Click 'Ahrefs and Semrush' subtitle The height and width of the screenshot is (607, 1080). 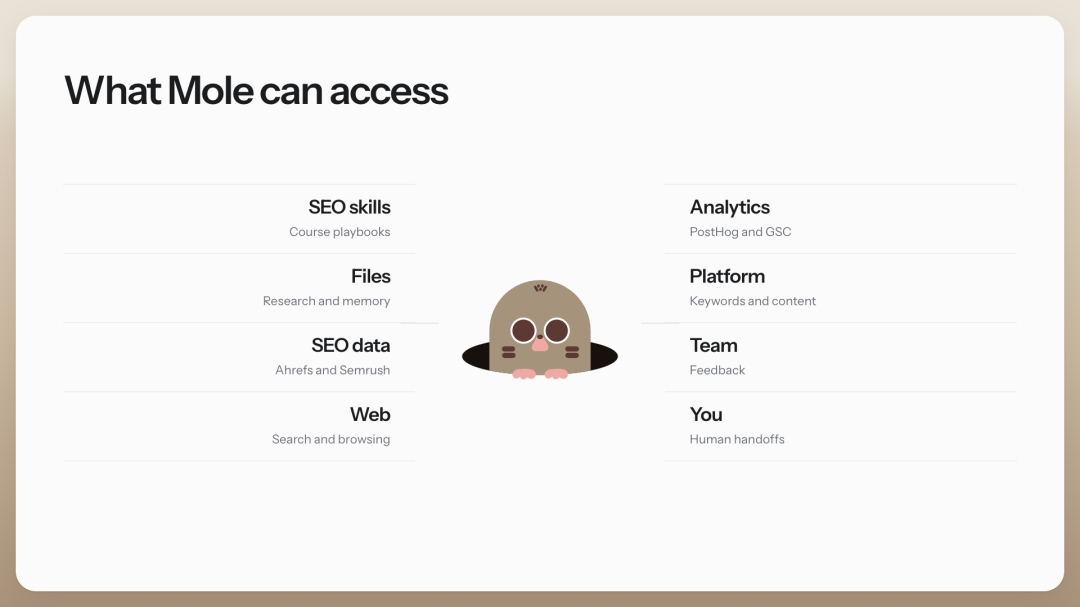click(x=333, y=370)
